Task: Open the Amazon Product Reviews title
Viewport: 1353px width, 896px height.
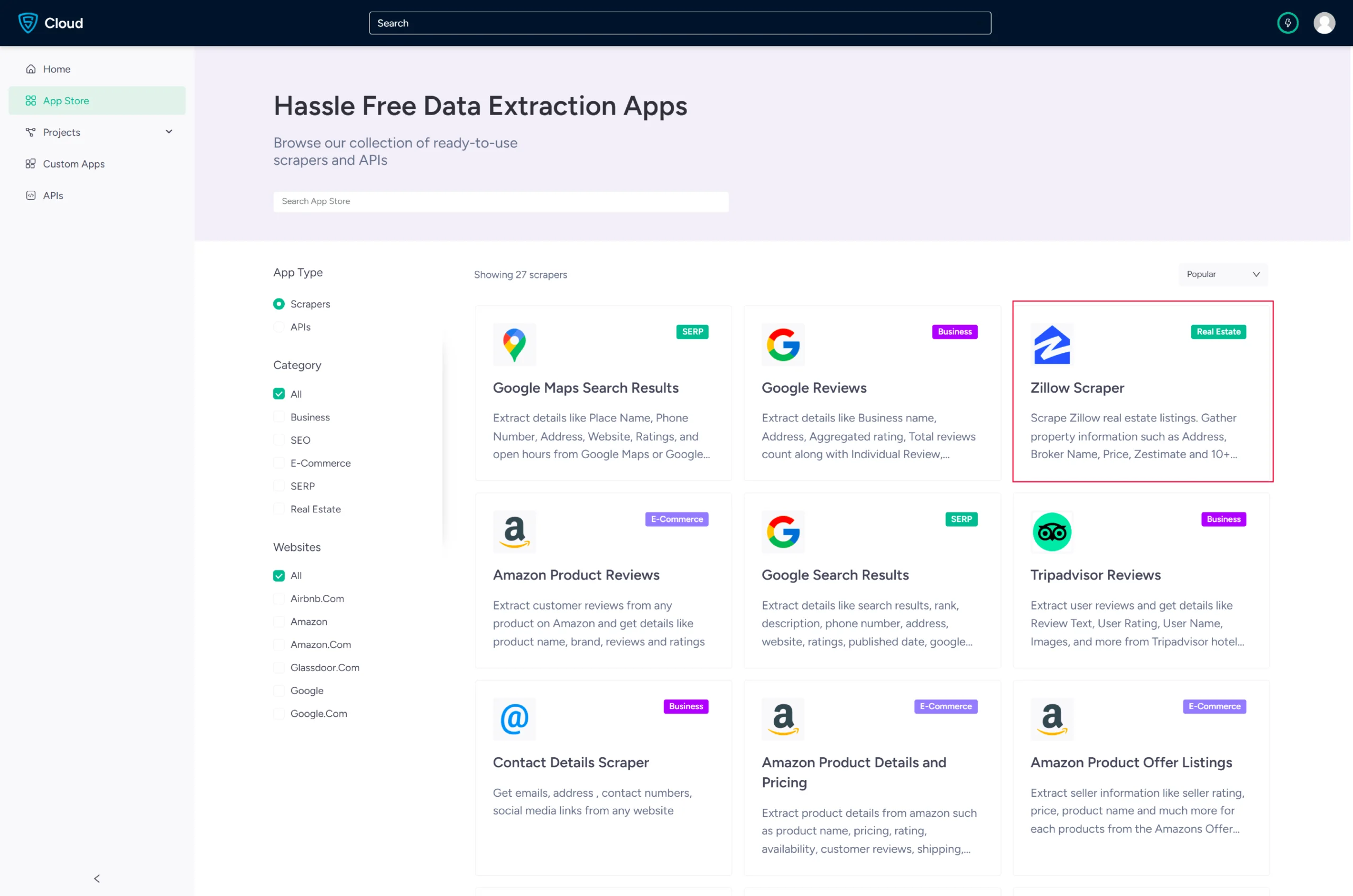Action: pyautogui.click(x=576, y=575)
